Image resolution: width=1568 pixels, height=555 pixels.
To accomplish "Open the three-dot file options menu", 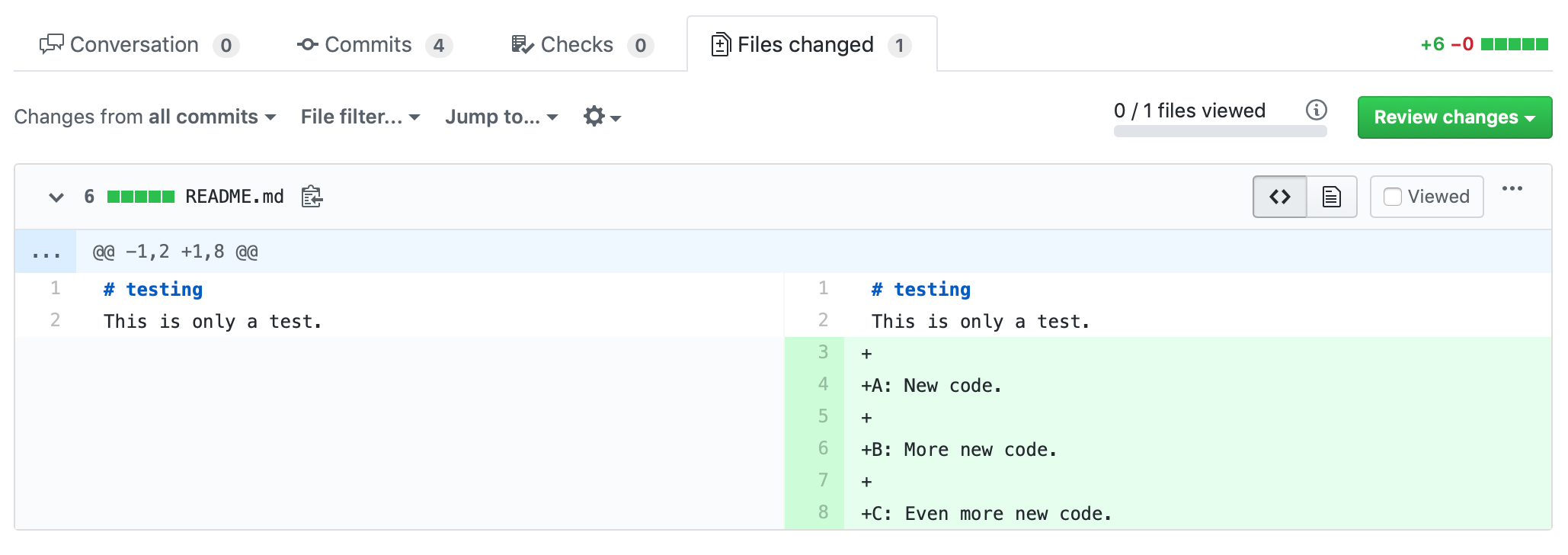I will (1512, 189).
